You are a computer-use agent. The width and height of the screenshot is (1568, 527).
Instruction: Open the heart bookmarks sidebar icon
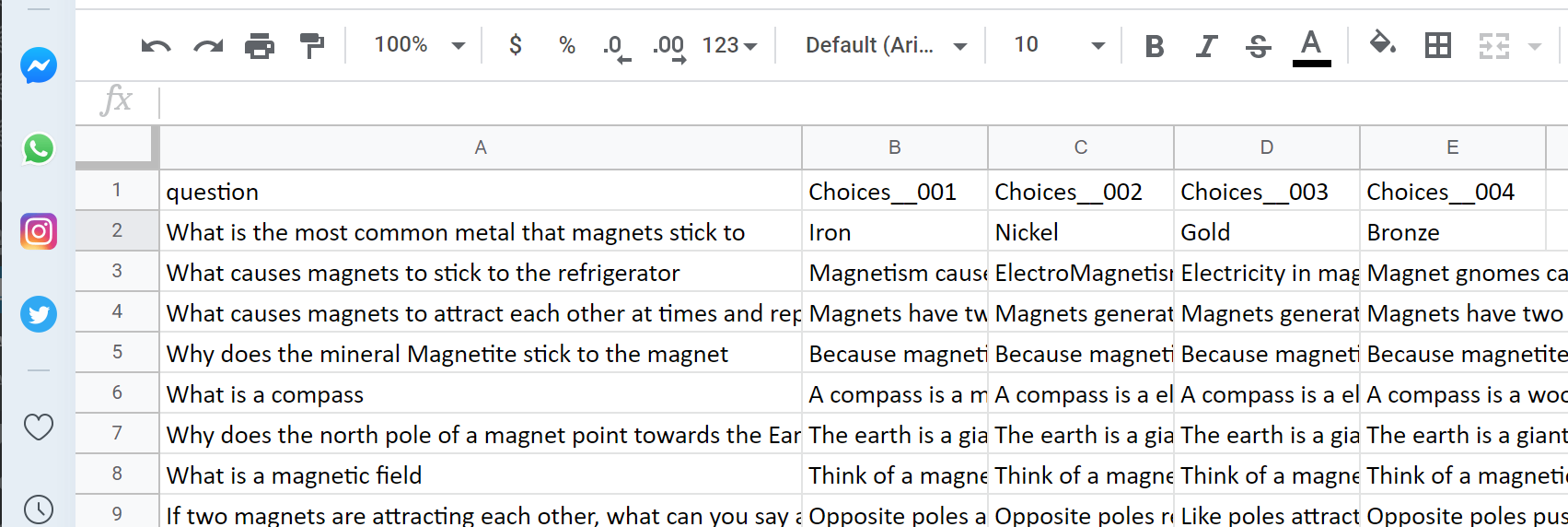39,427
